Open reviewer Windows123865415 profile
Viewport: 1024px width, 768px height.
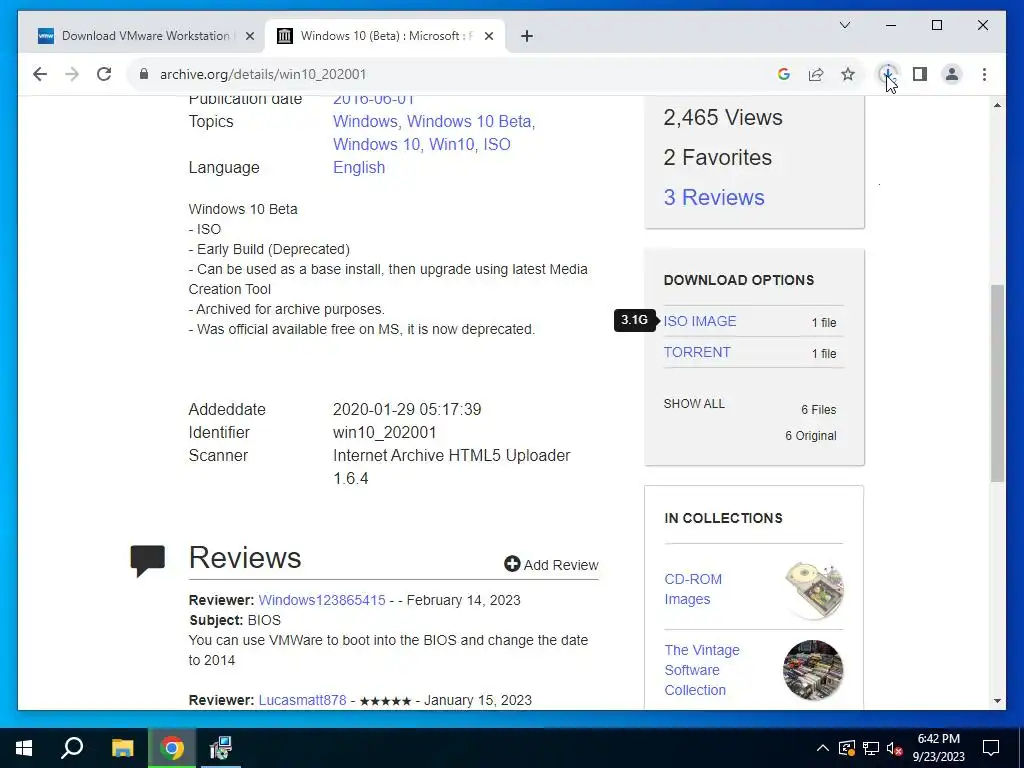(322, 600)
